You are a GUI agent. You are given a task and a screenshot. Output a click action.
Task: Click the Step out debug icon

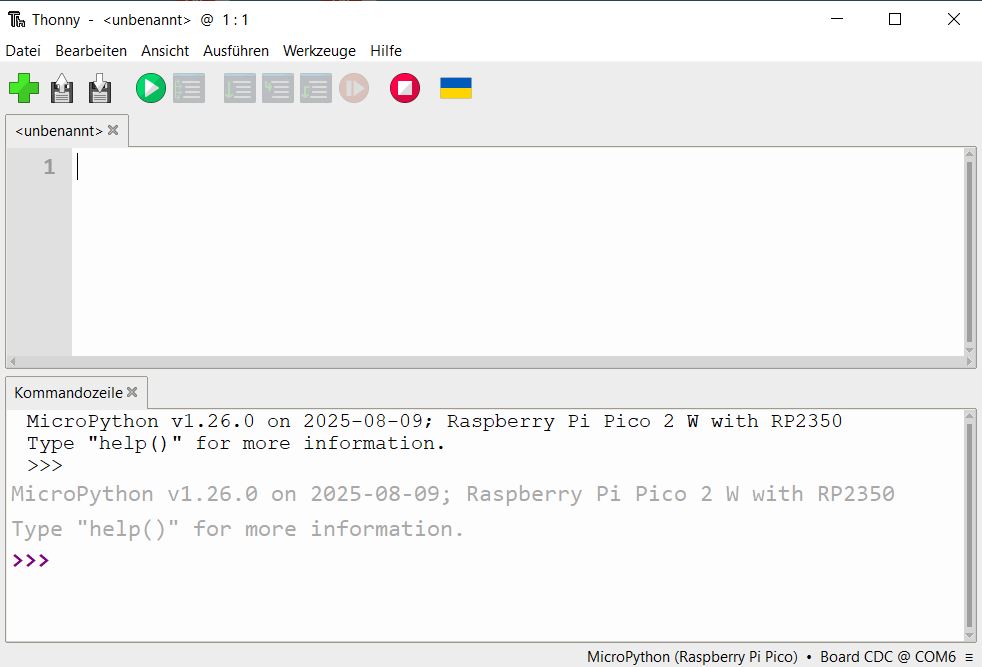(x=316, y=89)
